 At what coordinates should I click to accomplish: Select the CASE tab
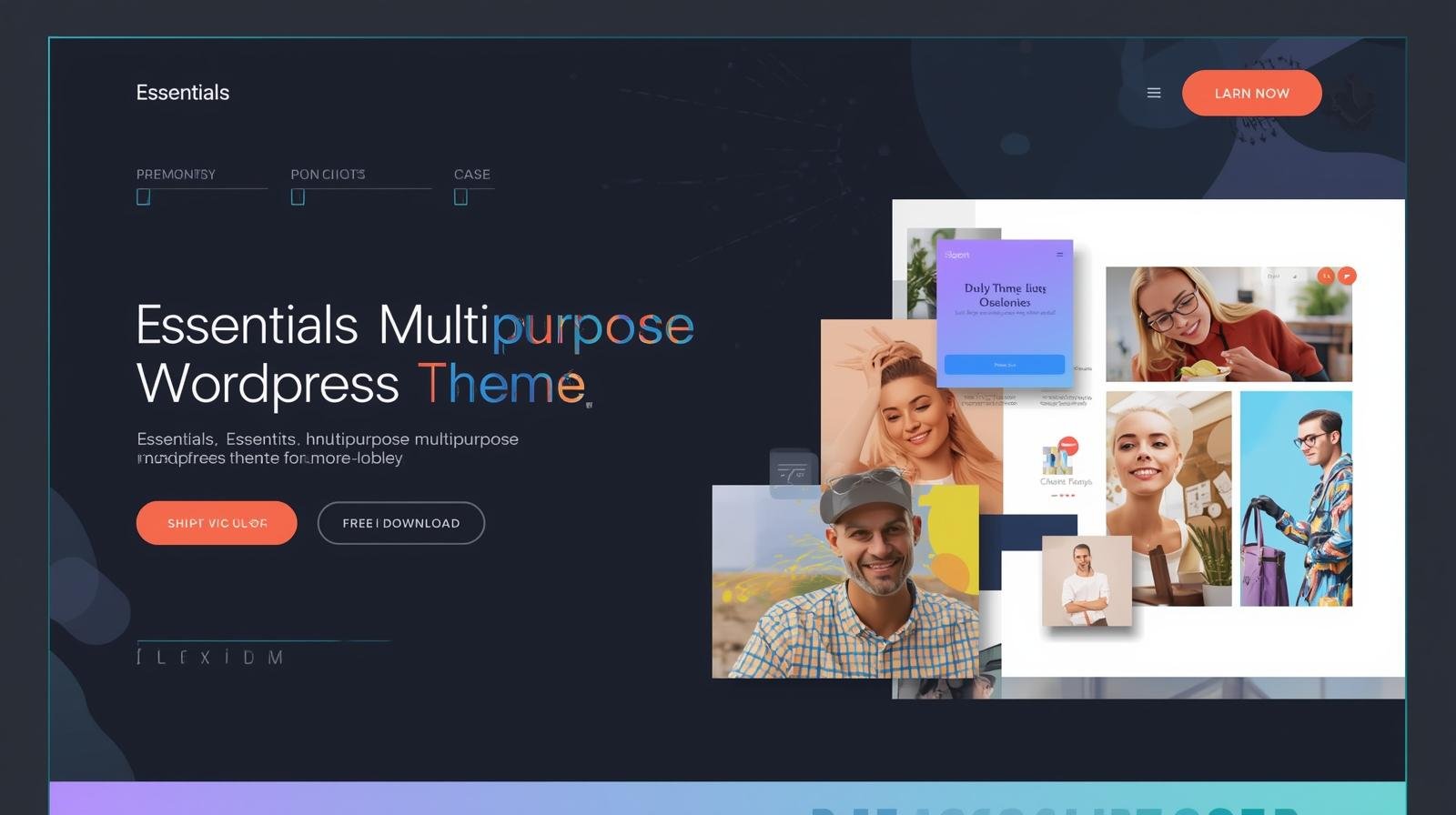tap(471, 174)
